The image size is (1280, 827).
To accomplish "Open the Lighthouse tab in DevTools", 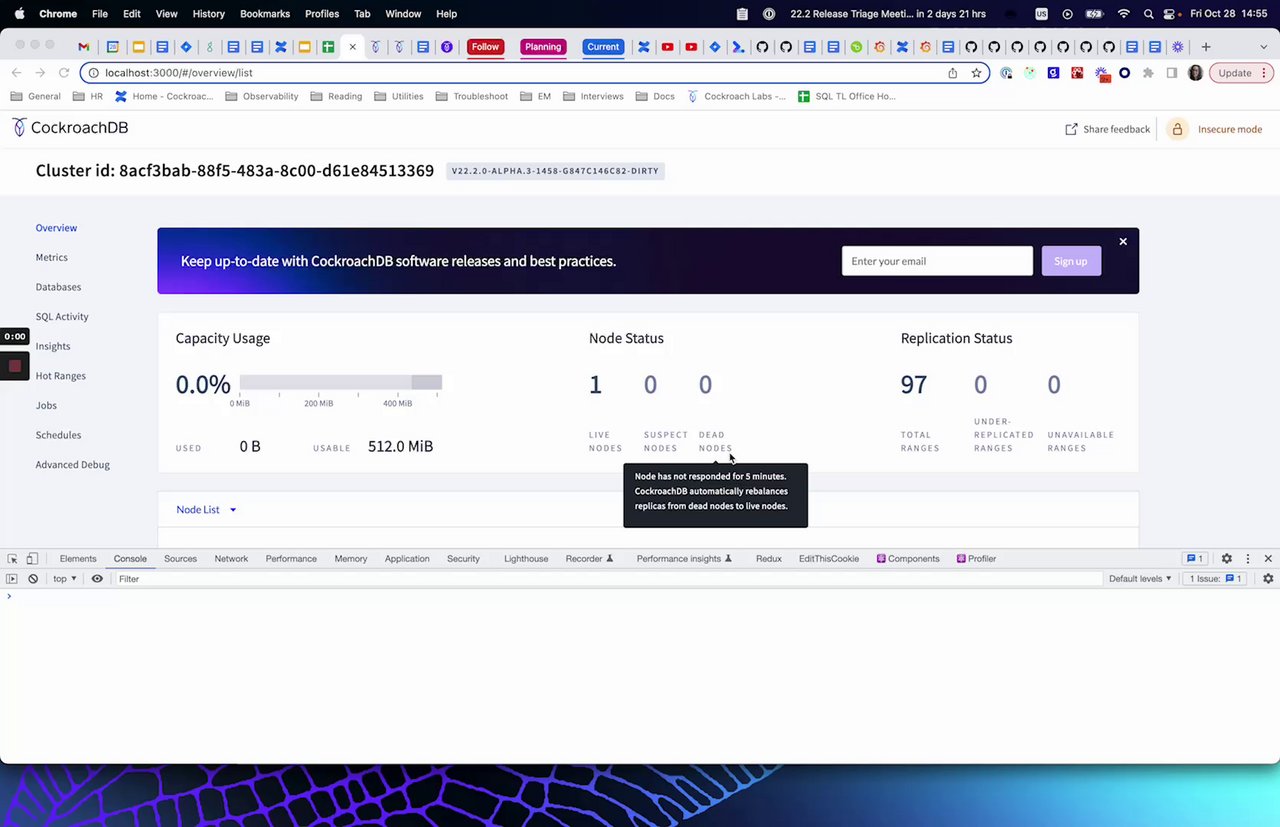I will [x=526, y=559].
